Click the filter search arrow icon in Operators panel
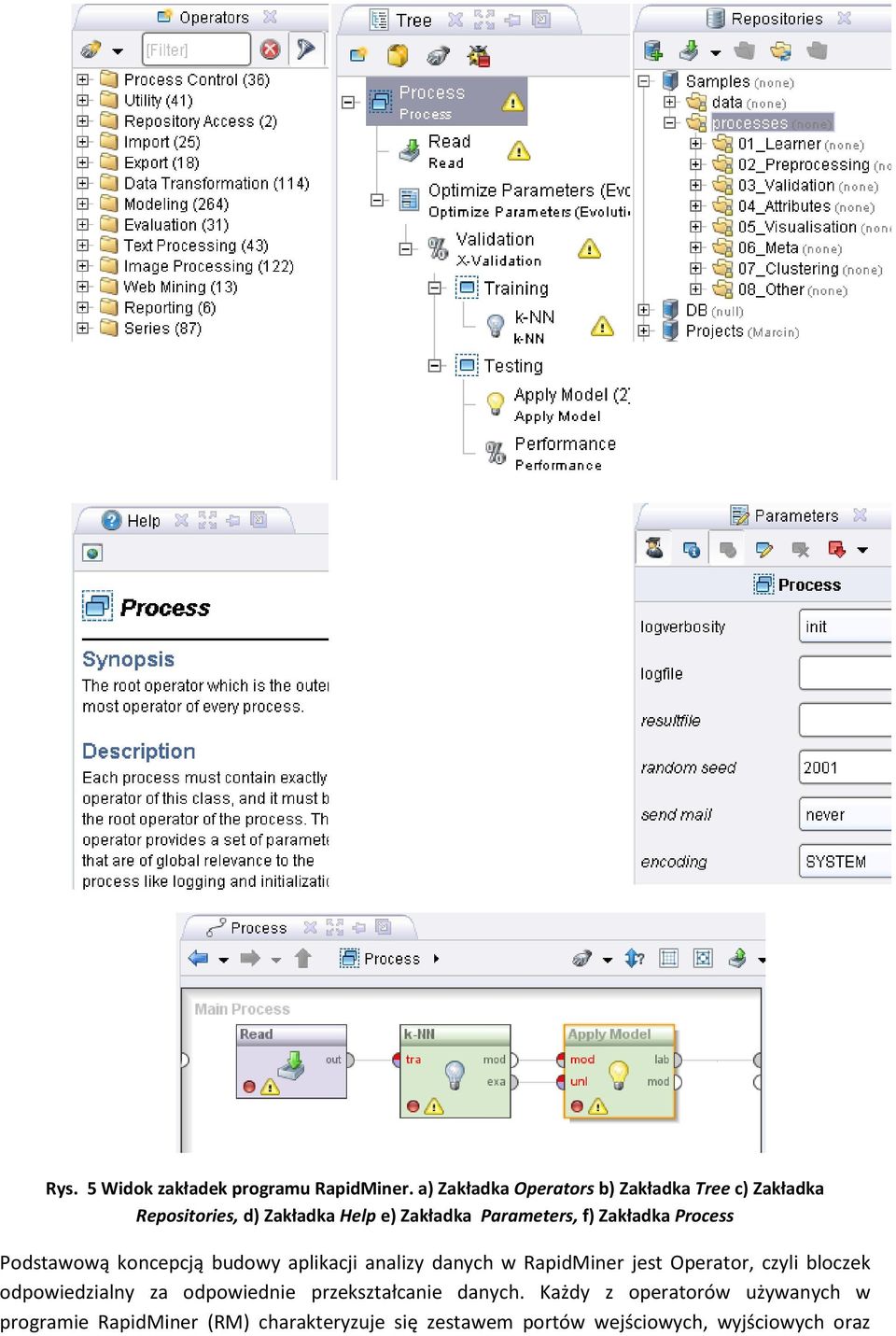 [x=305, y=49]
